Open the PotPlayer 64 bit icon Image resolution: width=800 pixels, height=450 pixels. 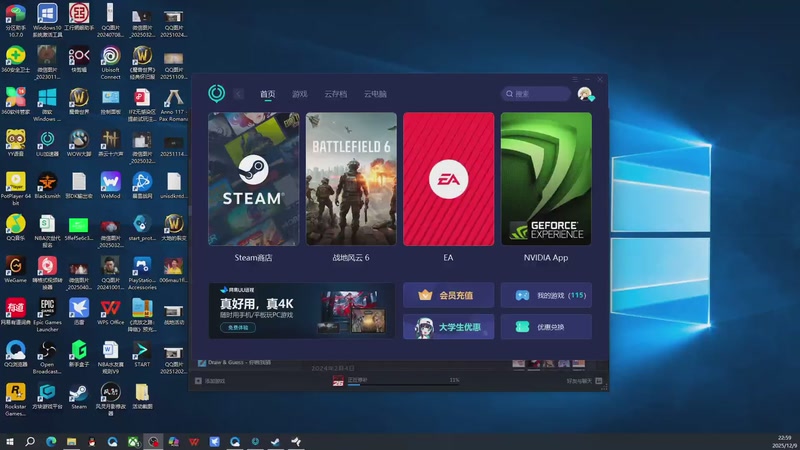[x=15, y=189]
